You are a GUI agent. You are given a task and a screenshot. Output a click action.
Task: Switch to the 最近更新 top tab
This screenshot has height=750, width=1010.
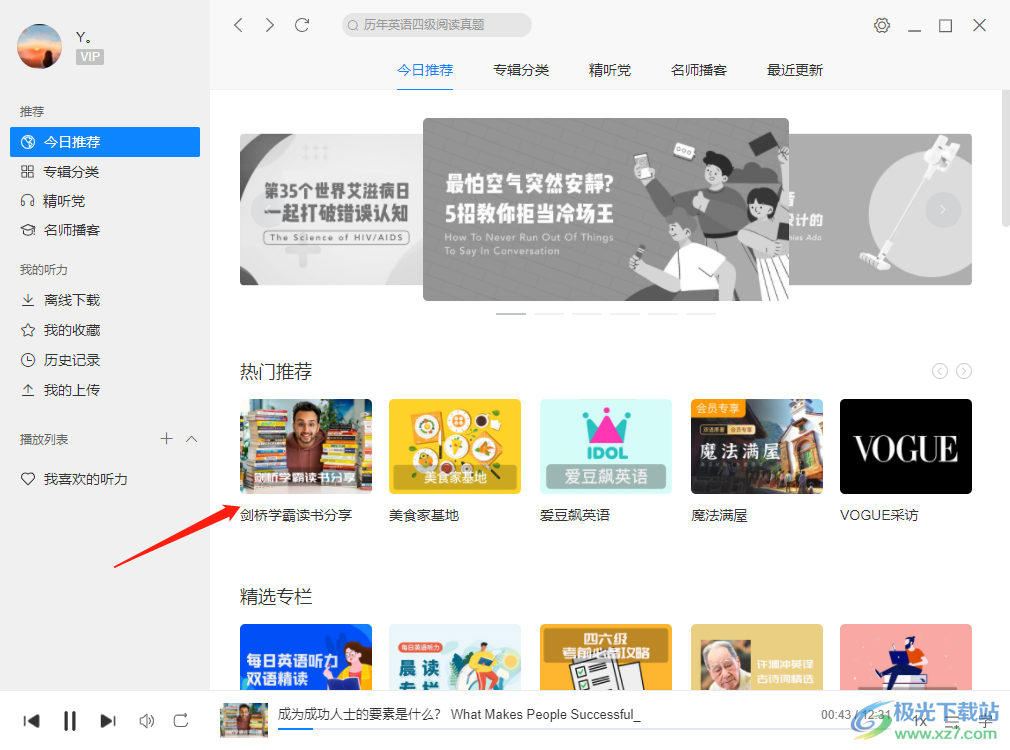click(795, 70)
